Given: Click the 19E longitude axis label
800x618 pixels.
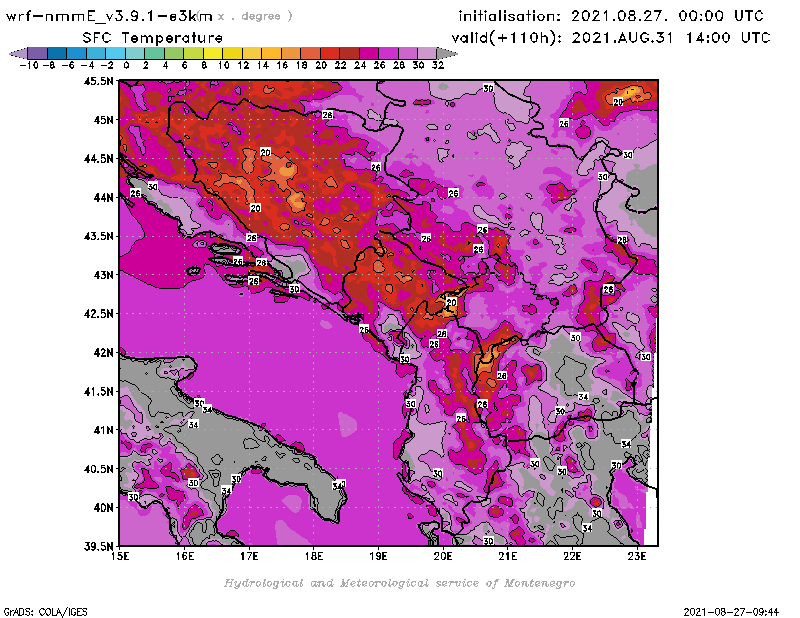Looking at the screenshot, I should 378,557.
